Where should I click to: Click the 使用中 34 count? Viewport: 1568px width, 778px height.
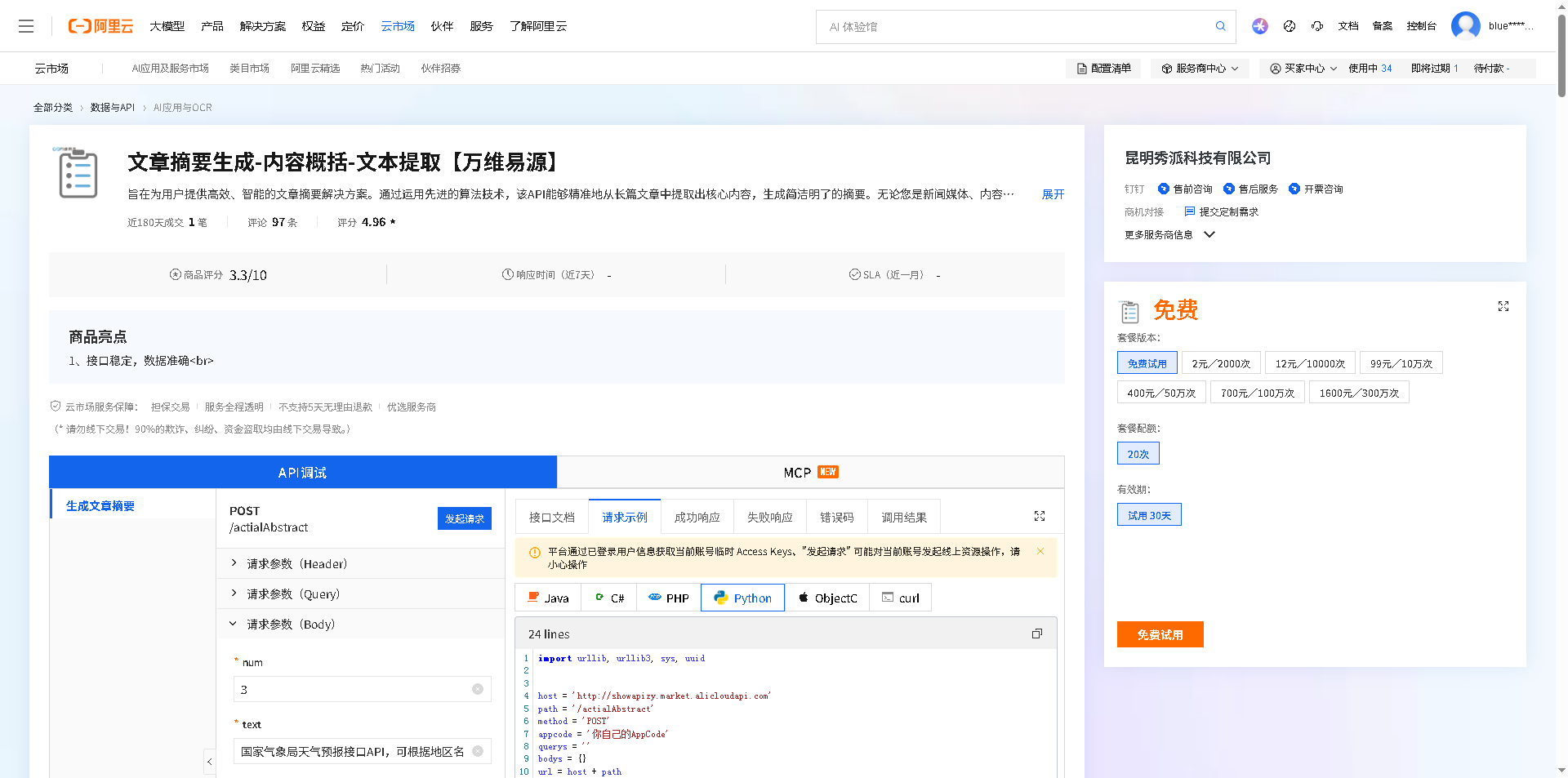click(x=1370, y=69)
